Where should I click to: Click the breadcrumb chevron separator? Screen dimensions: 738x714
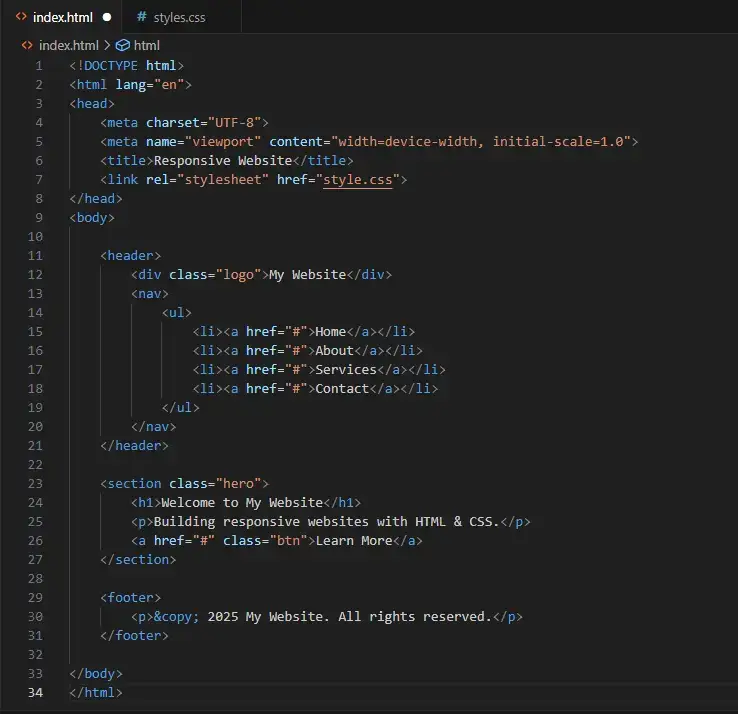coord(107,46)
